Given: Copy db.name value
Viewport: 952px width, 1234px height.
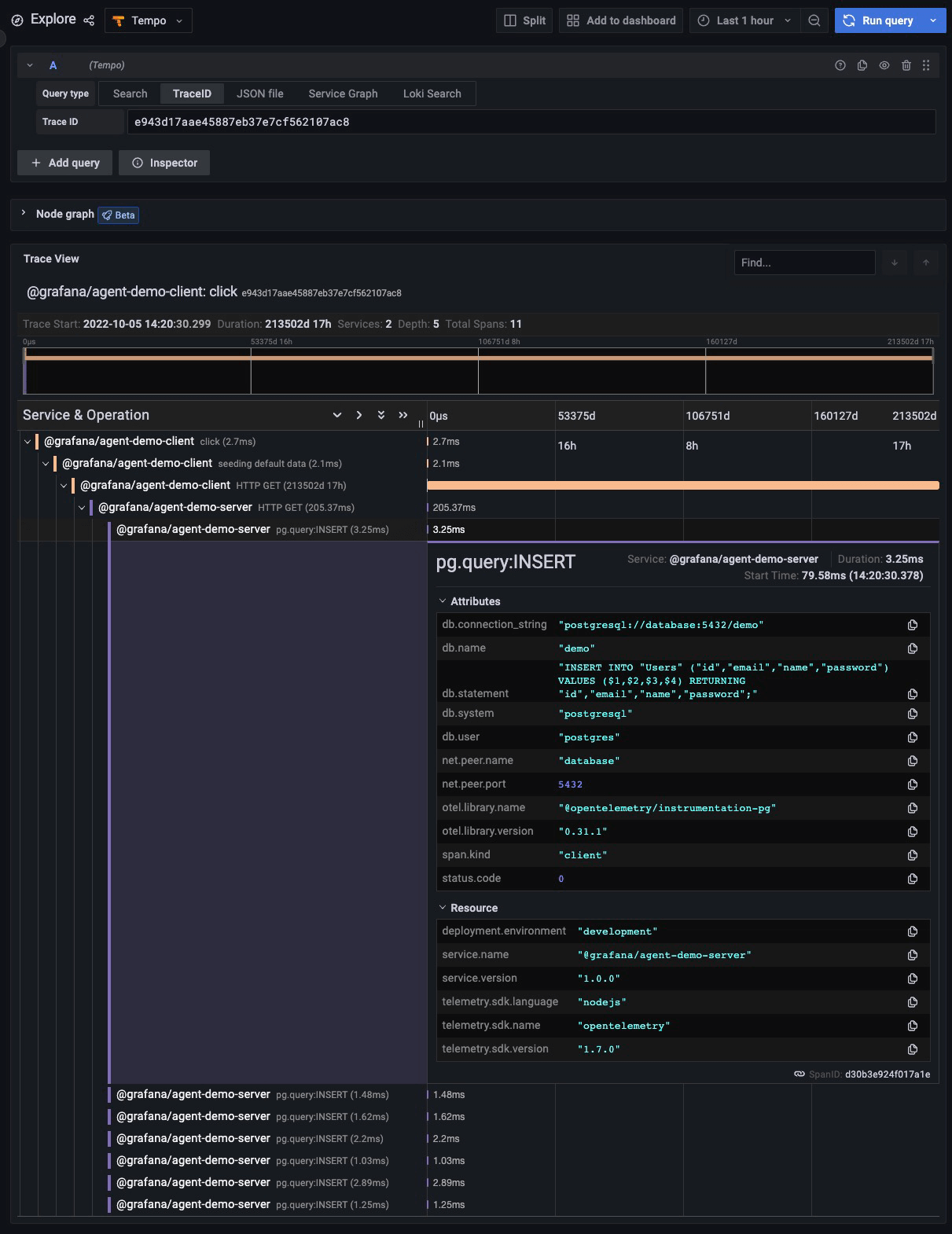Looking at the screenshot, I should pyautogui.click(x=913, y=648).
